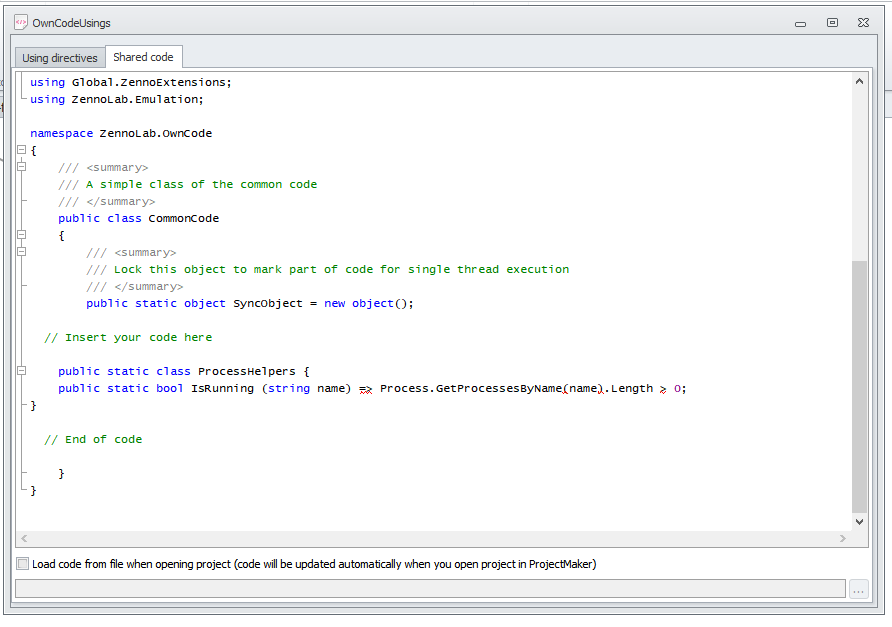Minimize the OwnCodeUsings window

pos(800,23)
